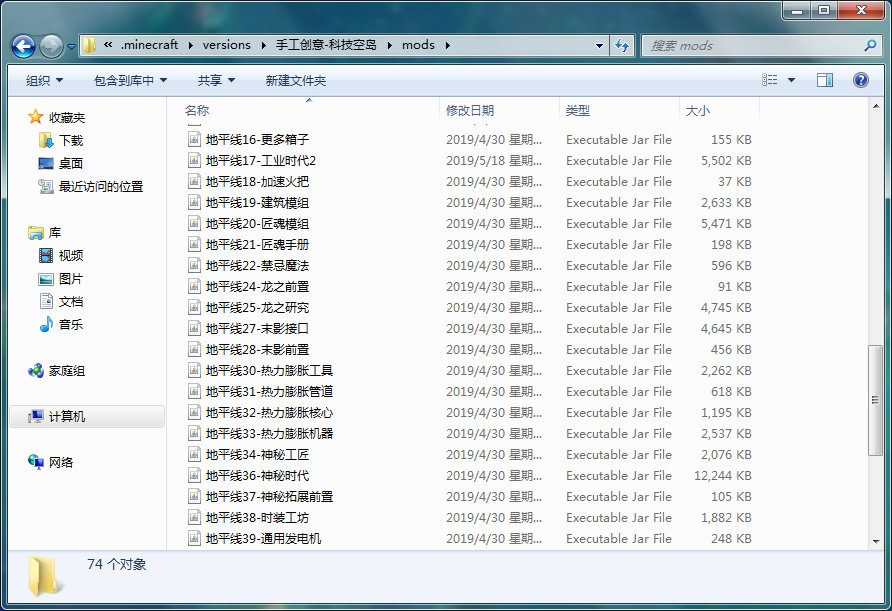
Task: Open 桌面 in the sidebar
Action: point(71,163)
